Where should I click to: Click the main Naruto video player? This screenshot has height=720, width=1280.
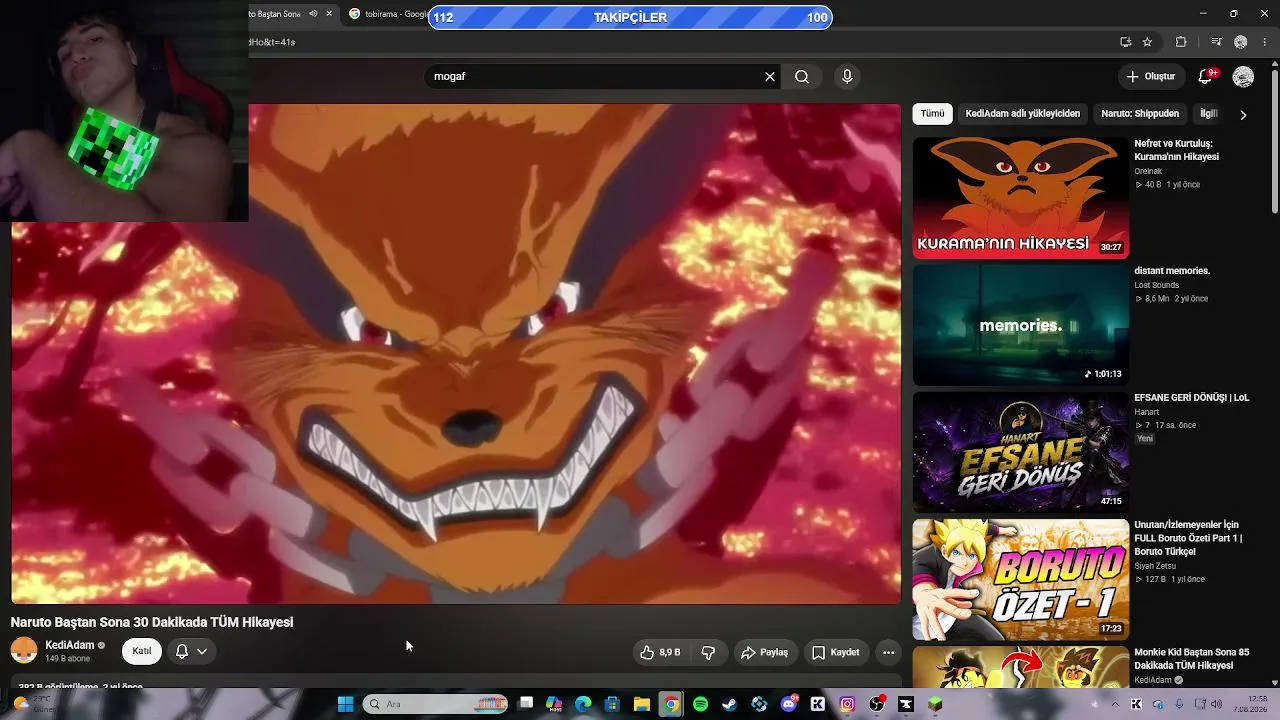456,354
